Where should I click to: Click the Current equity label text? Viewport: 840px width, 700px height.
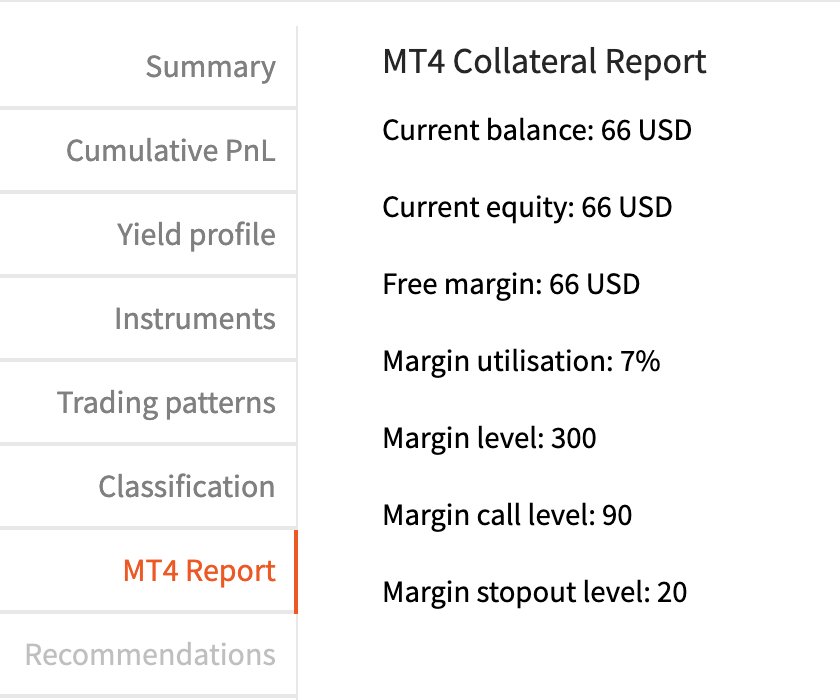click(478, 207)
